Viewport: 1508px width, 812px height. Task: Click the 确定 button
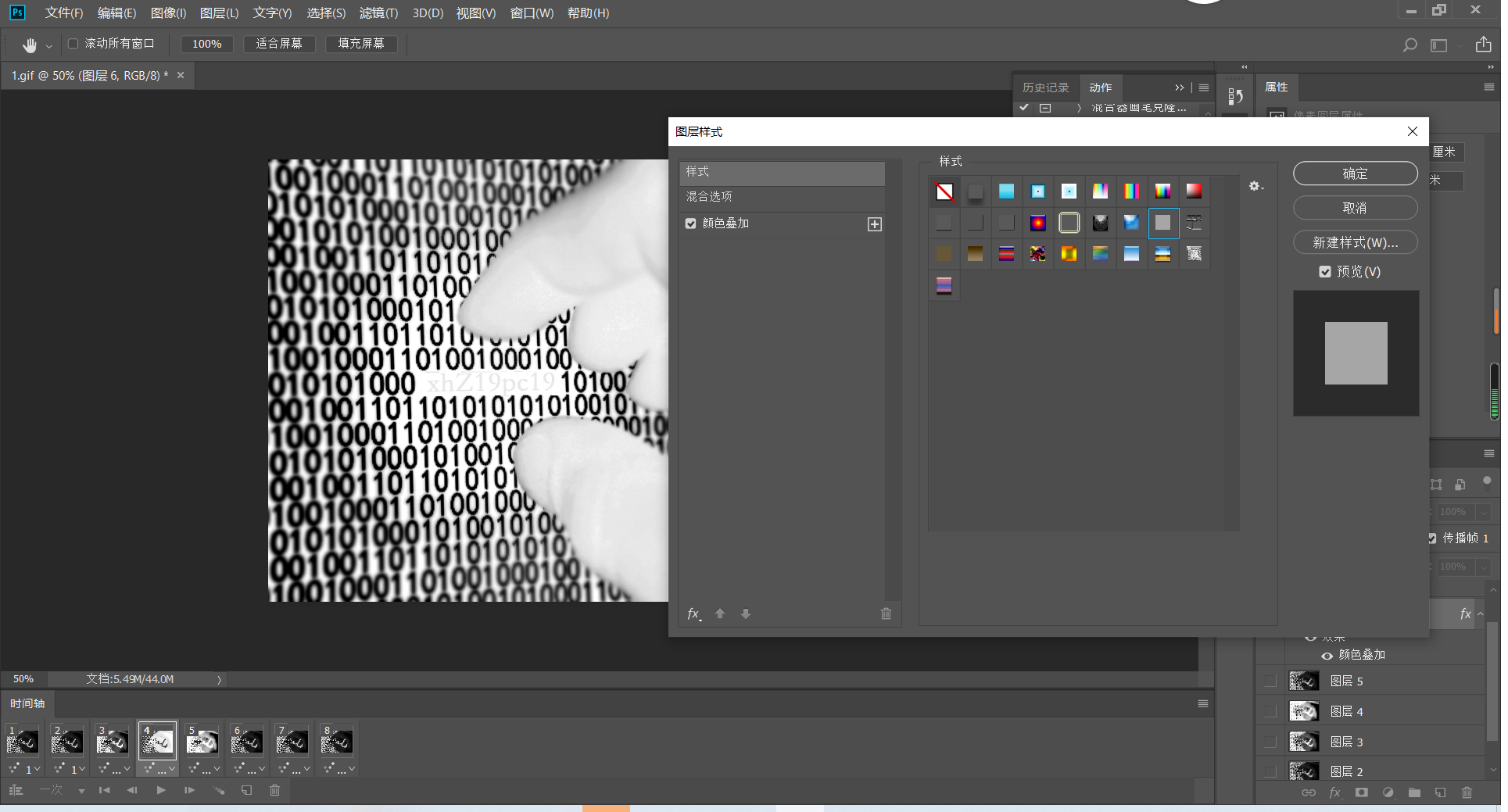click(x=1355, y=173)
